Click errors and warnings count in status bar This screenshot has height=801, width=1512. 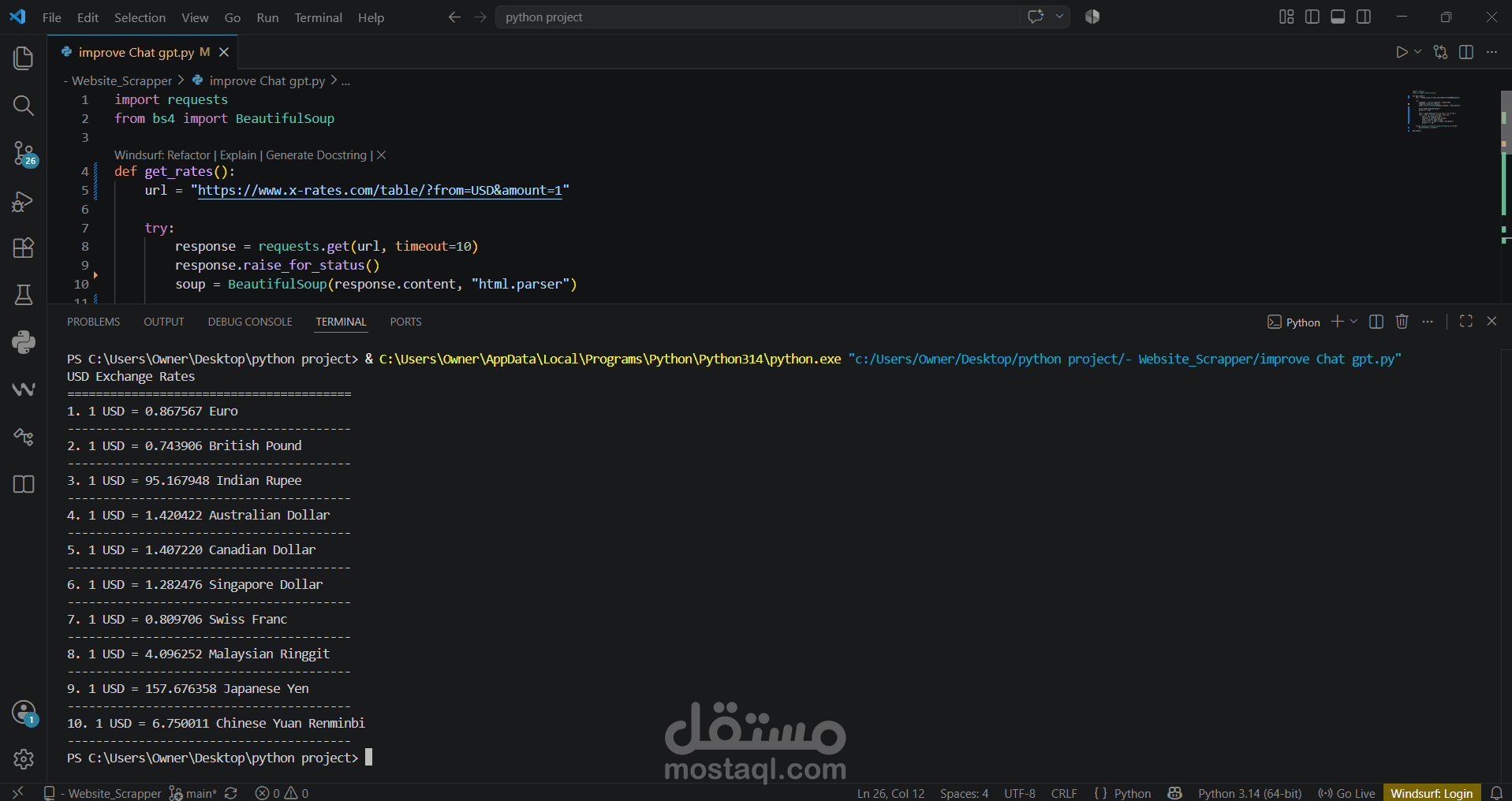[282, 793]
